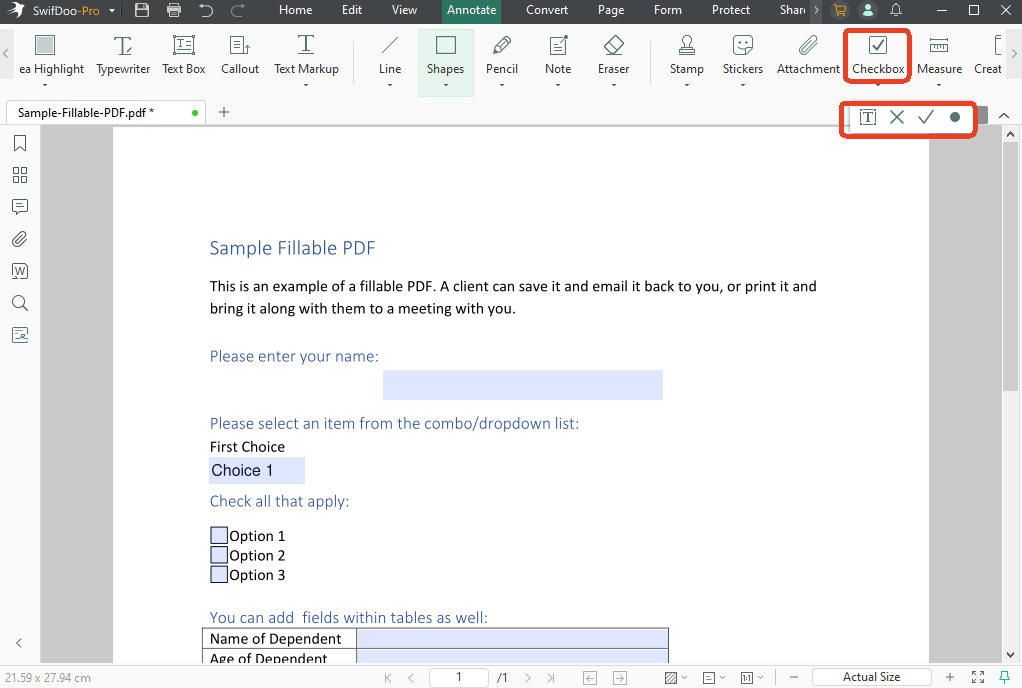
Task: Select the Checkbox annotation tool
Action: 878,57
